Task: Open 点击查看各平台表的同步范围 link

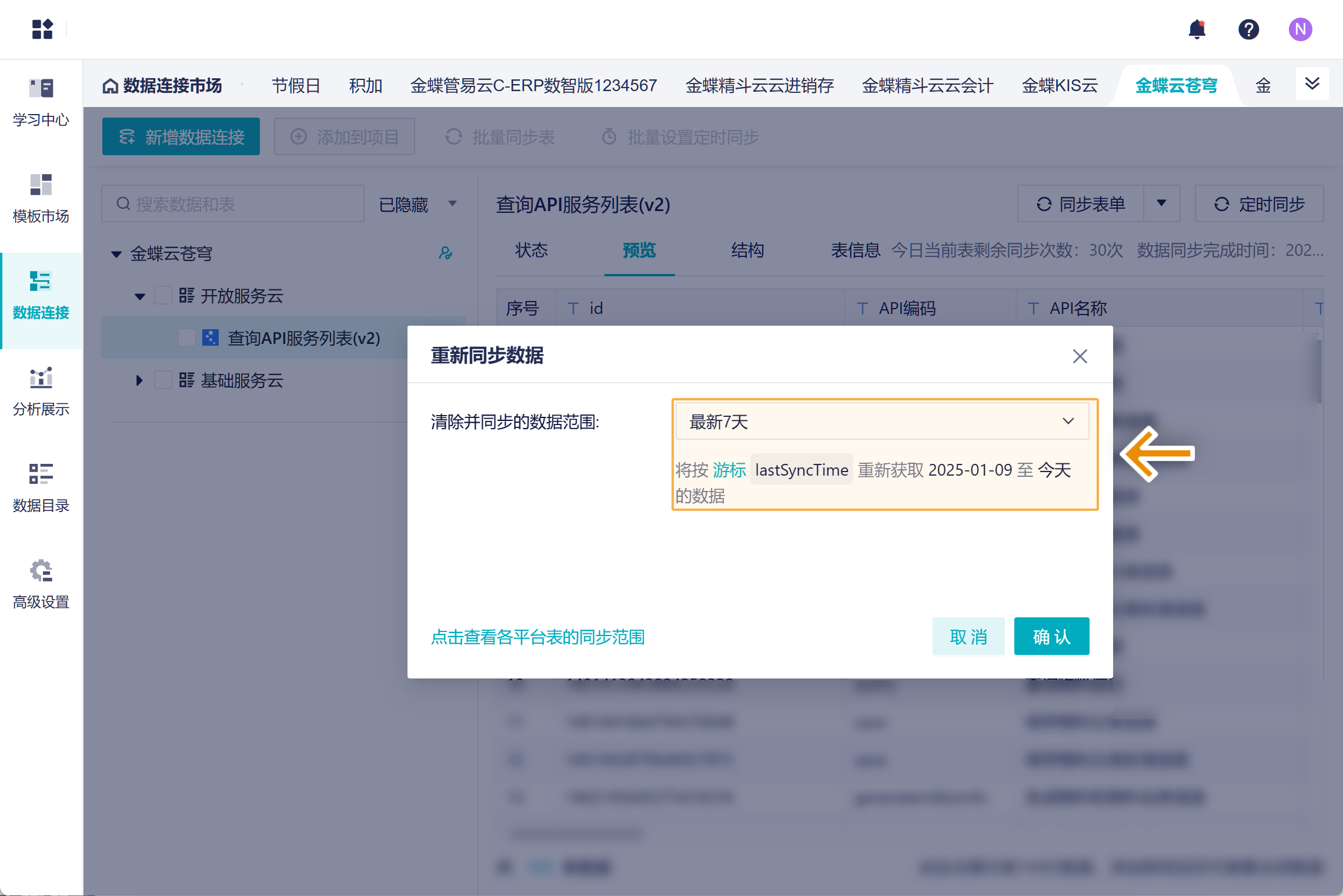Action: tap(537, 637)
